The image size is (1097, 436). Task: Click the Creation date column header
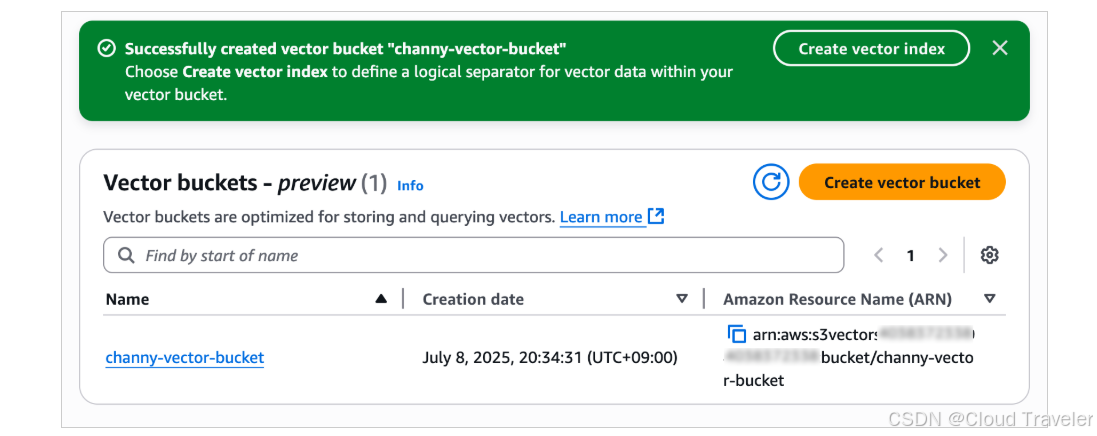(473, 300)
